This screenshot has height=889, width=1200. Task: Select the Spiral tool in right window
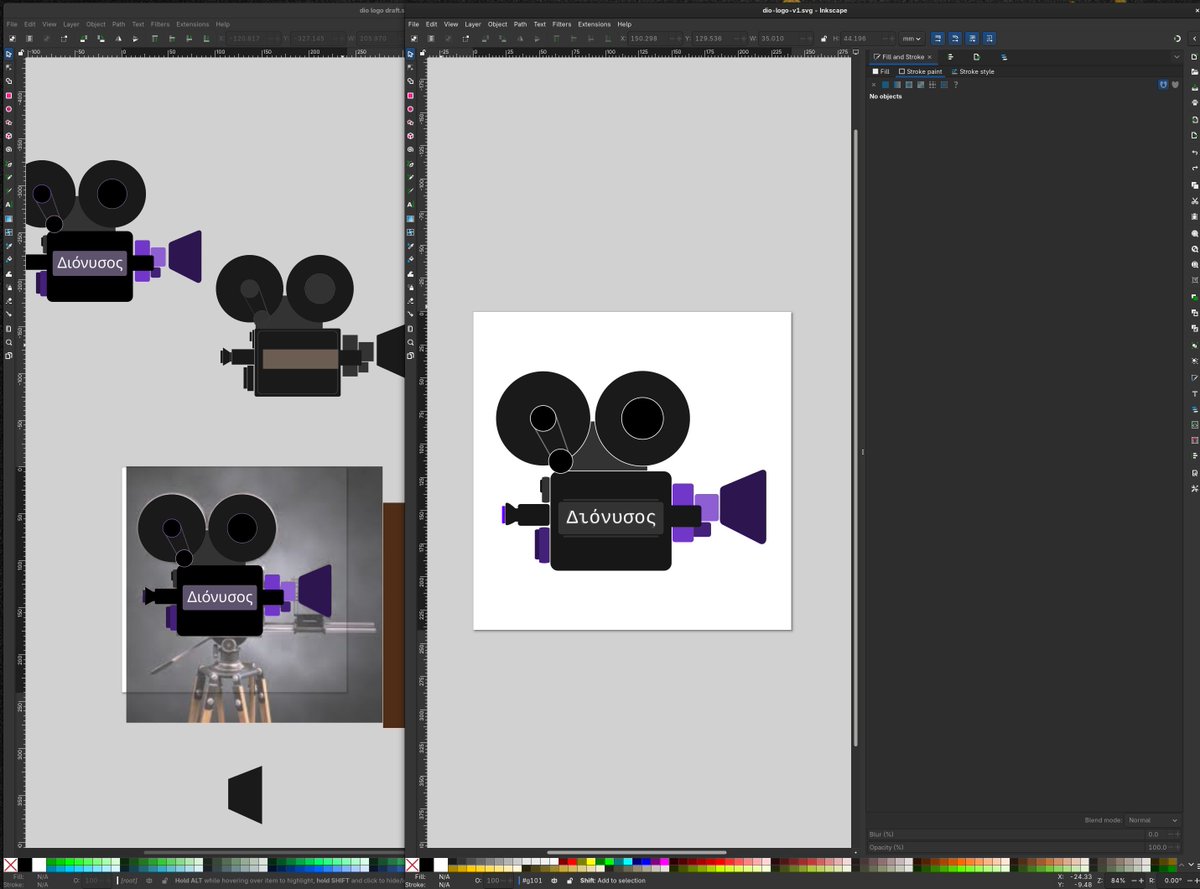click(412, 149)
